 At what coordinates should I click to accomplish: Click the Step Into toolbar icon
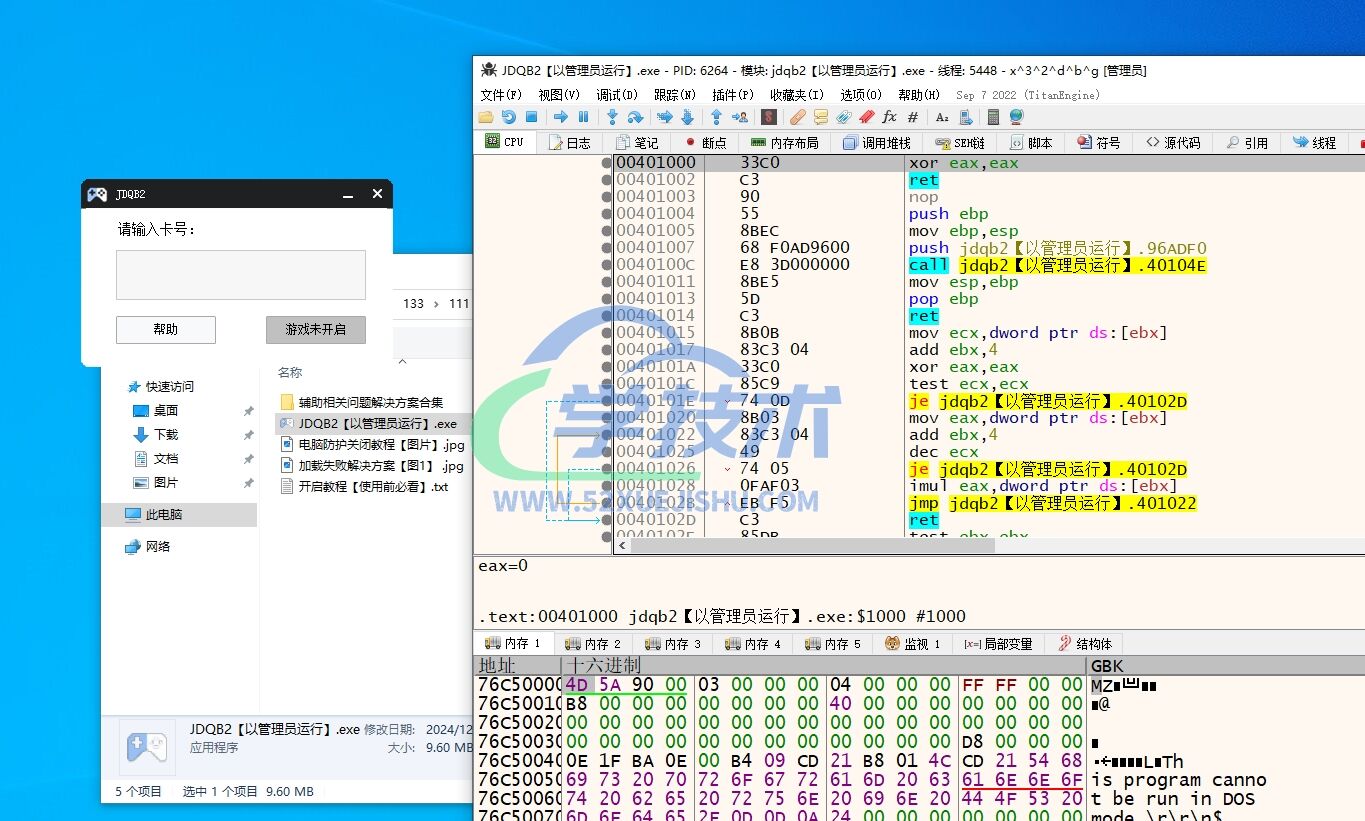click(x=612, y=118)
